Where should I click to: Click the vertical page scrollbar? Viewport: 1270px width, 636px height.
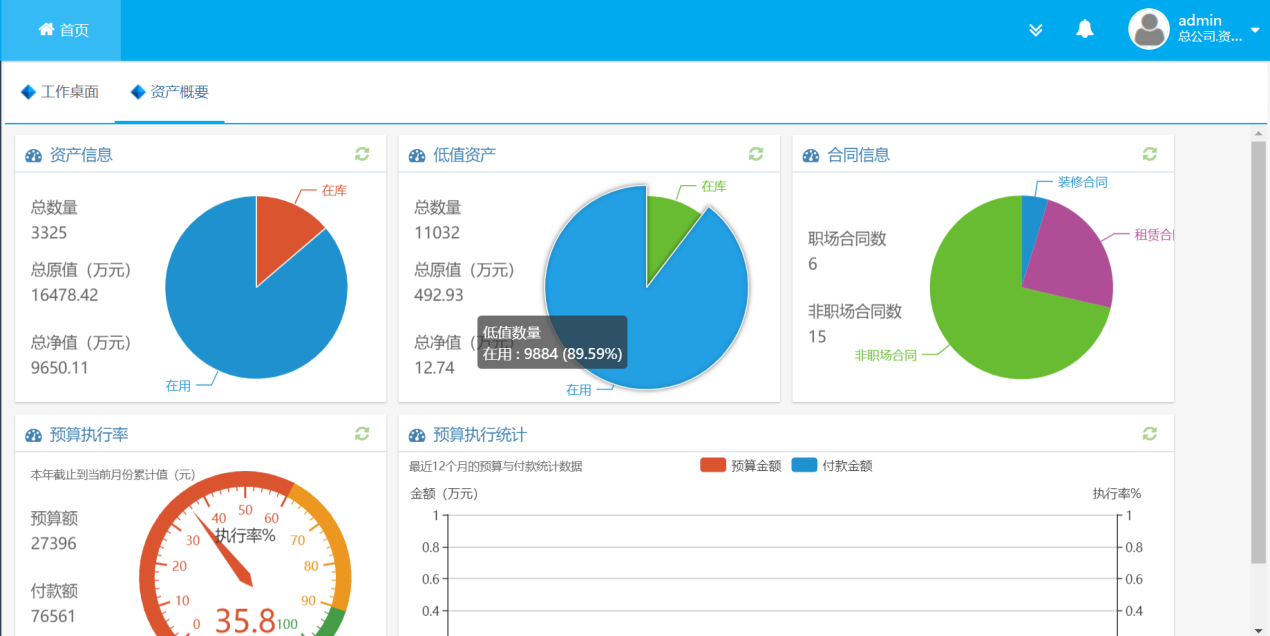(1258, 350)
